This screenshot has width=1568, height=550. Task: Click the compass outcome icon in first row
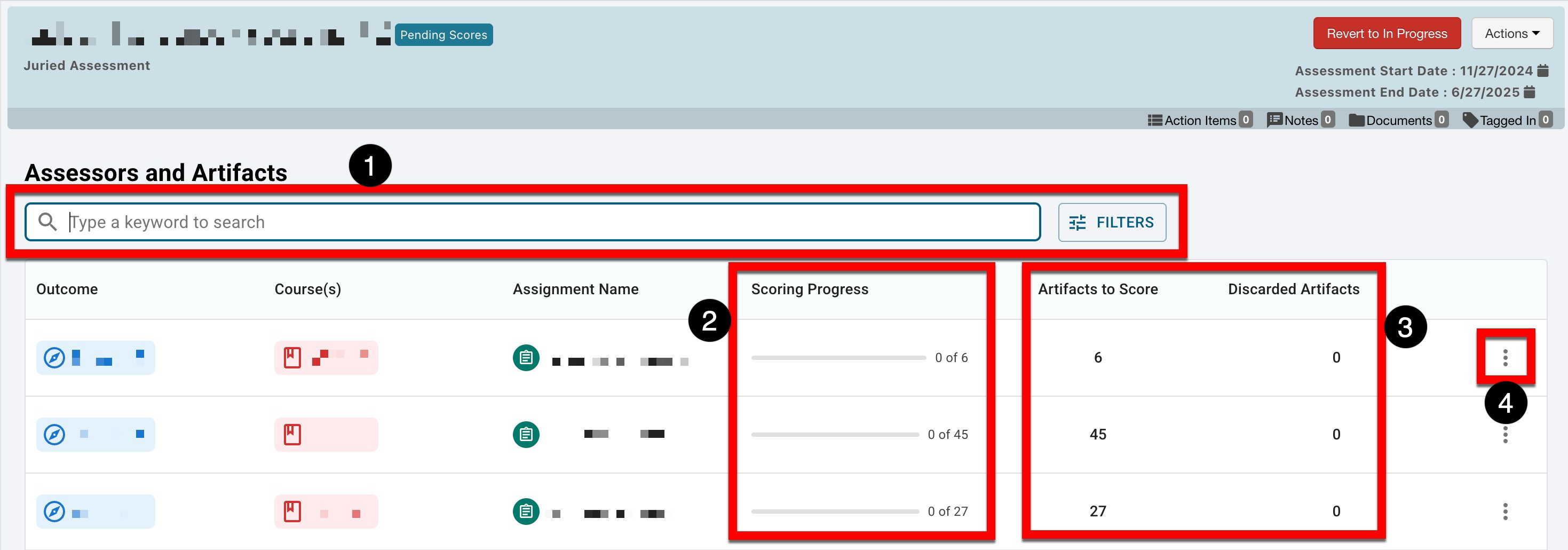[x=55, y=358]
